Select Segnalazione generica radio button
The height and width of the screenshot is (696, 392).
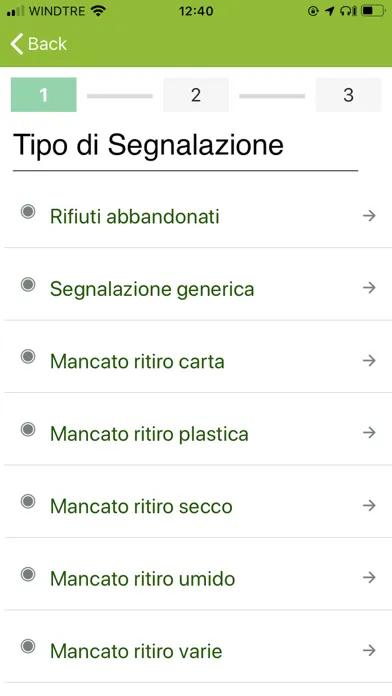tap(28, 284)
